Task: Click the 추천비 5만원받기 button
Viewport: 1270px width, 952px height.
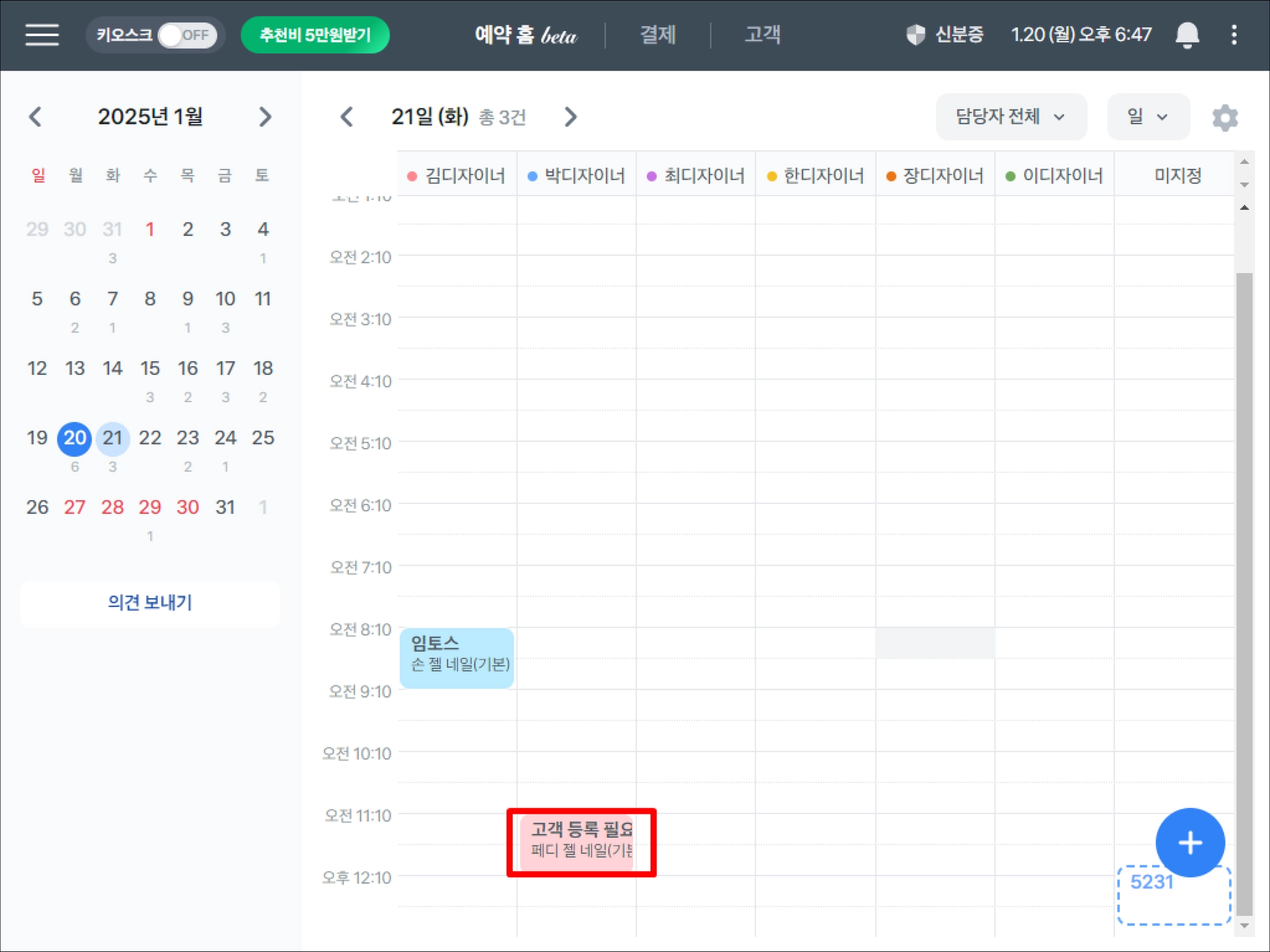Action: click(315, 35)
